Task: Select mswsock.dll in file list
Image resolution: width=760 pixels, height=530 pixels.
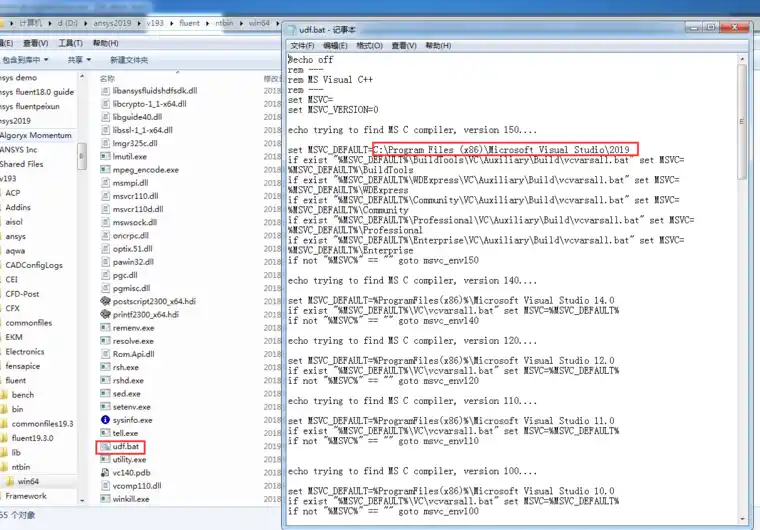Action: tap(134, 222)
